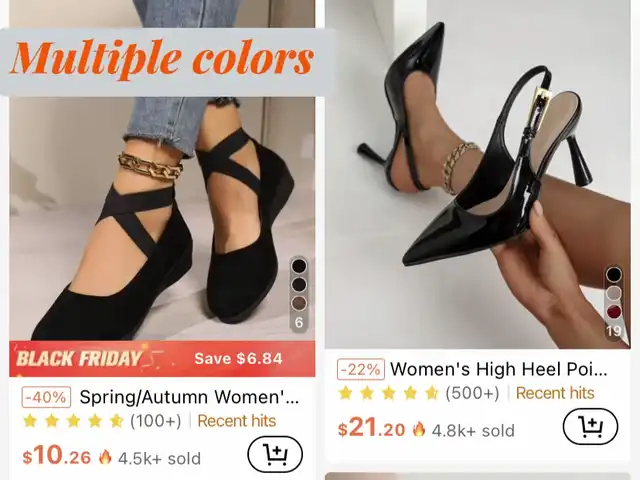Open the Women's High Heel Poi... title
640x480 pixels.
(x=498, y=369)
